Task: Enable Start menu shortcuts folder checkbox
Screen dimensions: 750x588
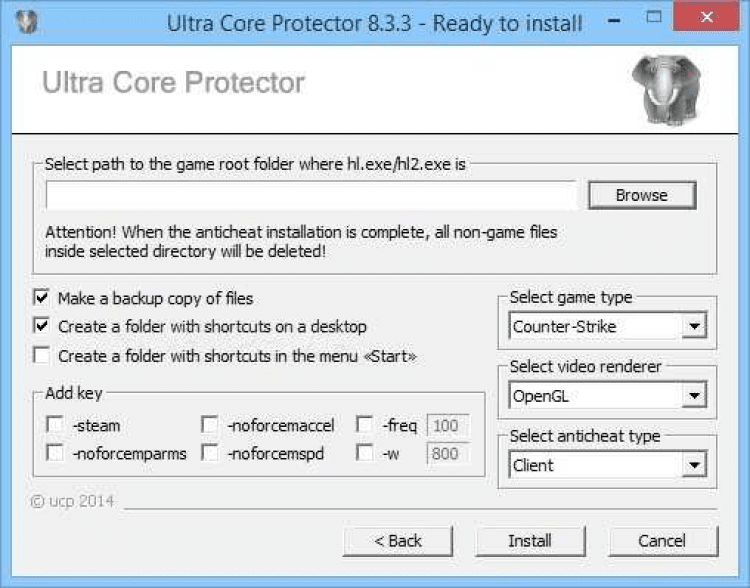Action: click(x=42, y=355)
